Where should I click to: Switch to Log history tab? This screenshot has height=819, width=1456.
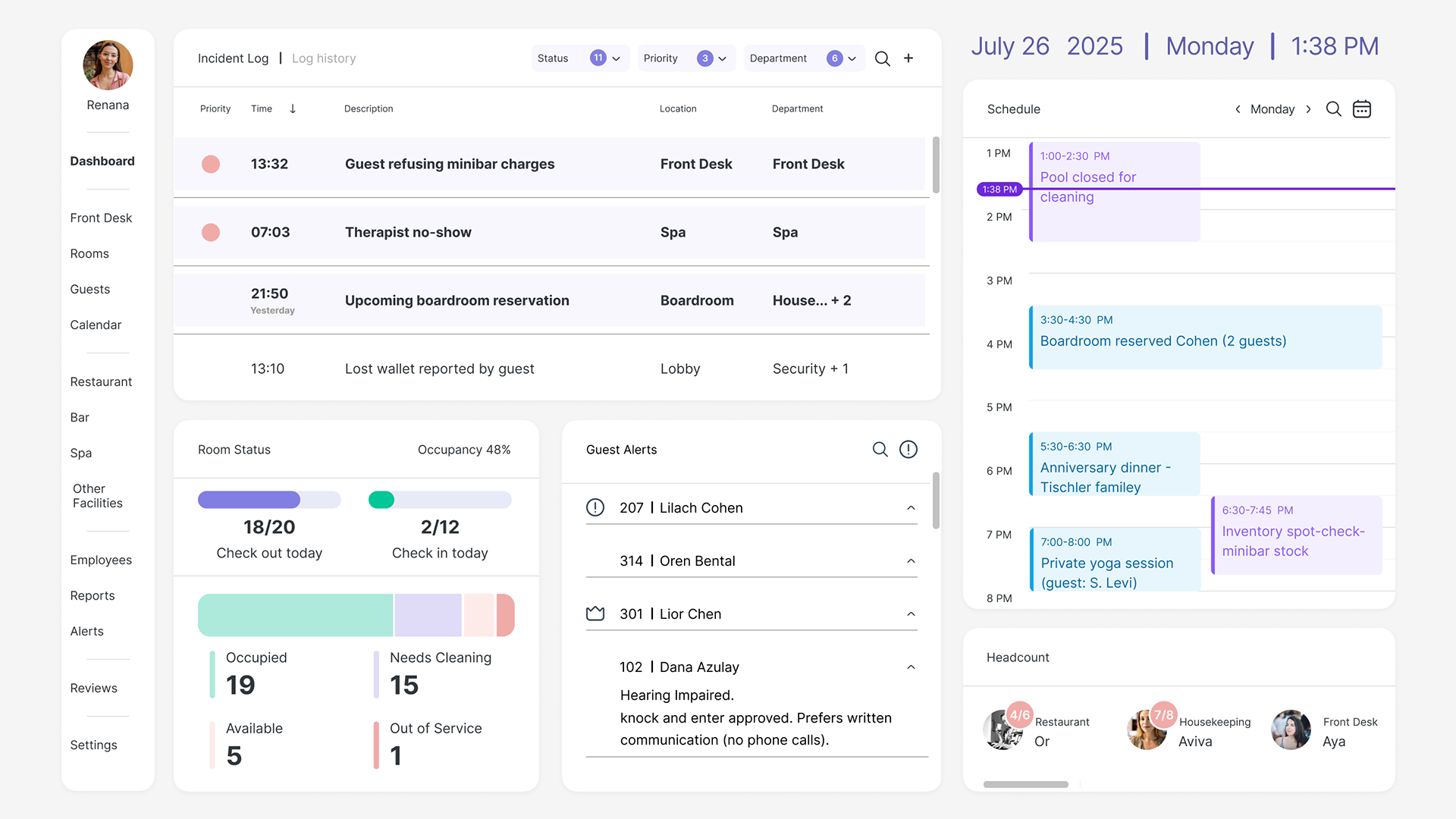(x=324, y=58)
